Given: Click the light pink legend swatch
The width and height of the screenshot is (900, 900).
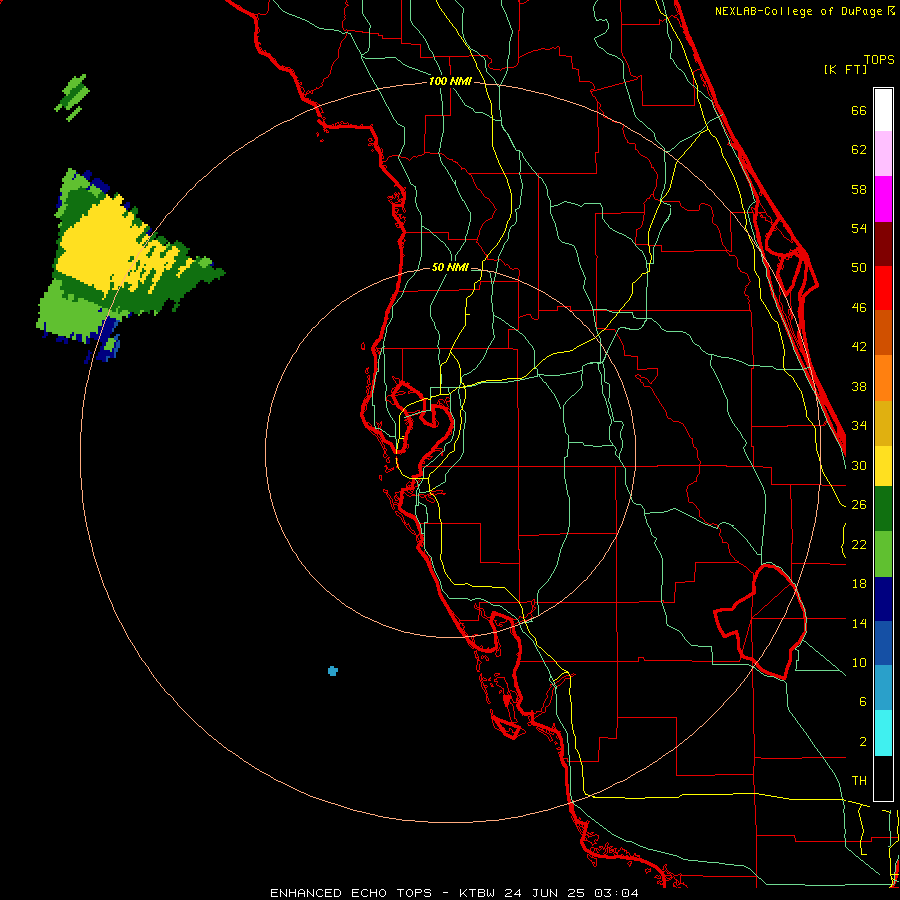Looking at the screenshot, I should pos(883,153).
